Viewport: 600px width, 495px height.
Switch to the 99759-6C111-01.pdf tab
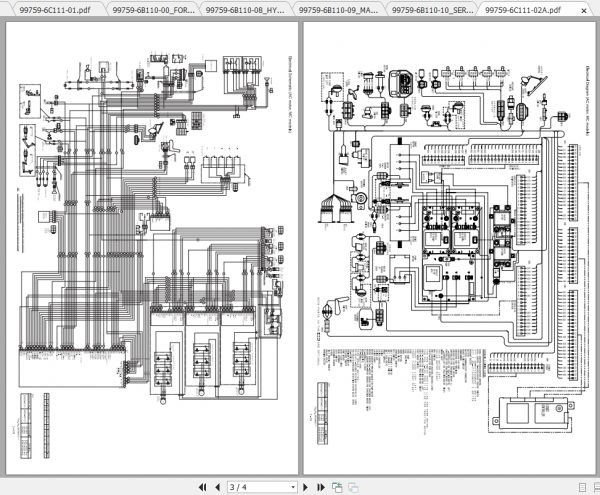(55, 10)
